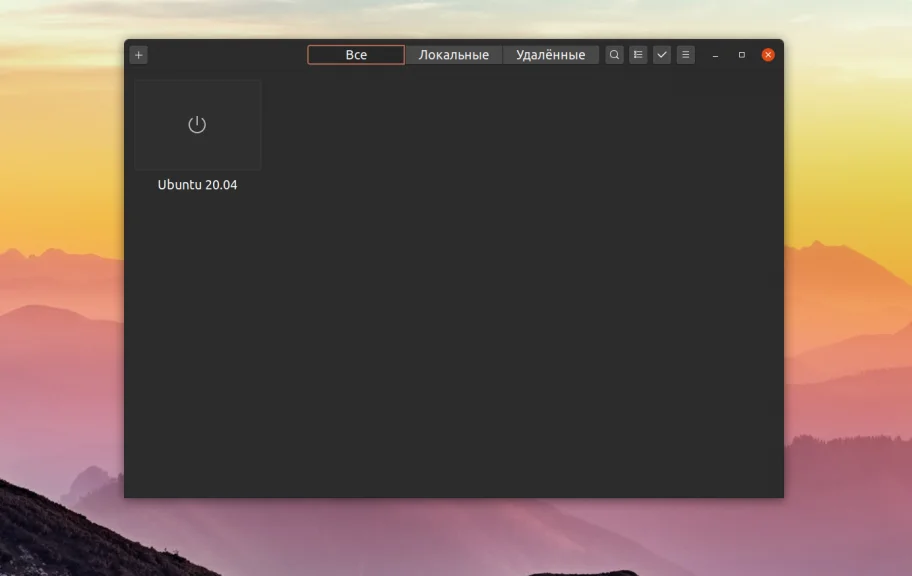The image size is (912, 576).
Task: Minimize the Boxes window
Action: point(715,55)
